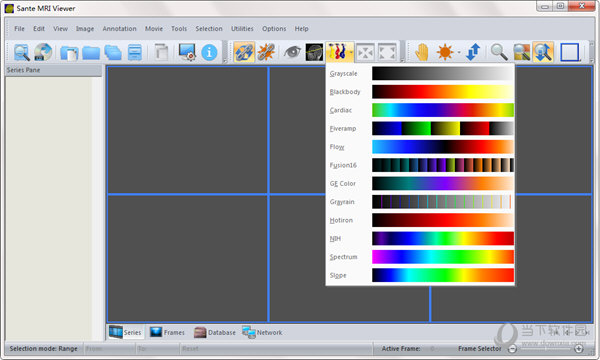
Task: Select the Fusion16 palette entry
Action: tap(420, 165)
